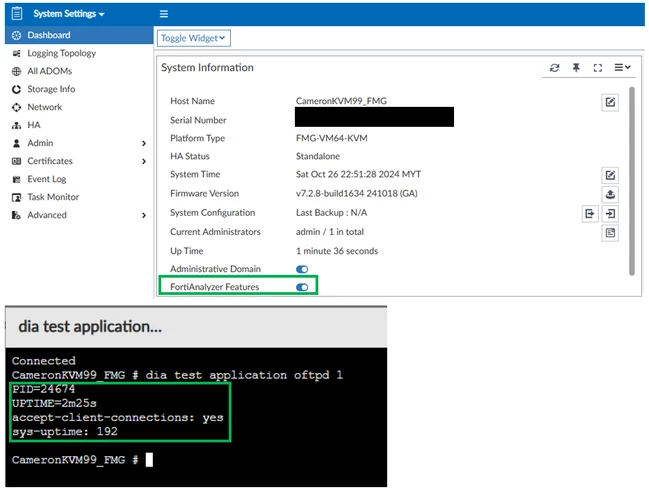Click the hamburger menu icon in header
The width and height of the screenshot is (649, 492).
164,14
